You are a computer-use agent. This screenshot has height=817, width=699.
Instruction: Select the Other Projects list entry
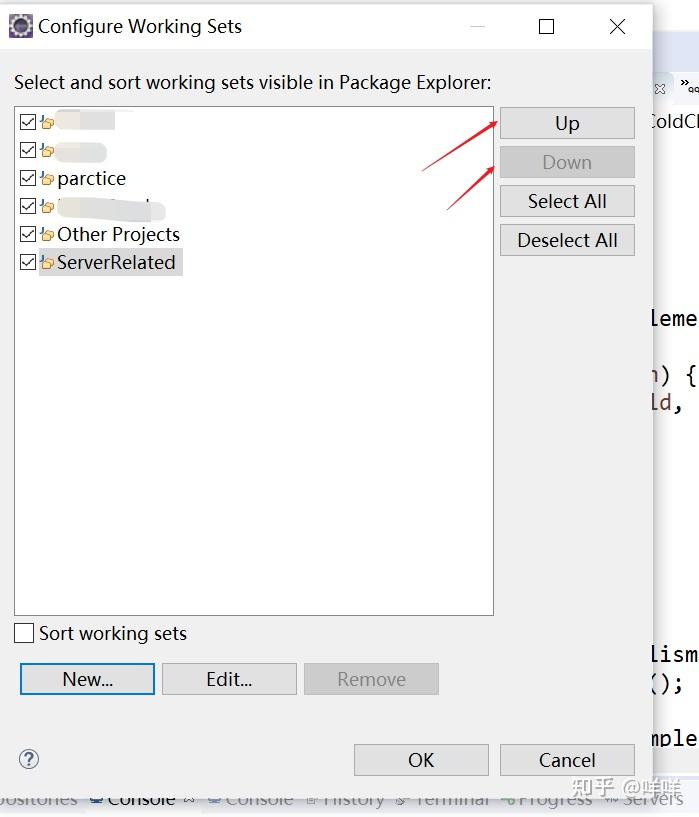pyautogui.click(x=118, y=235)
